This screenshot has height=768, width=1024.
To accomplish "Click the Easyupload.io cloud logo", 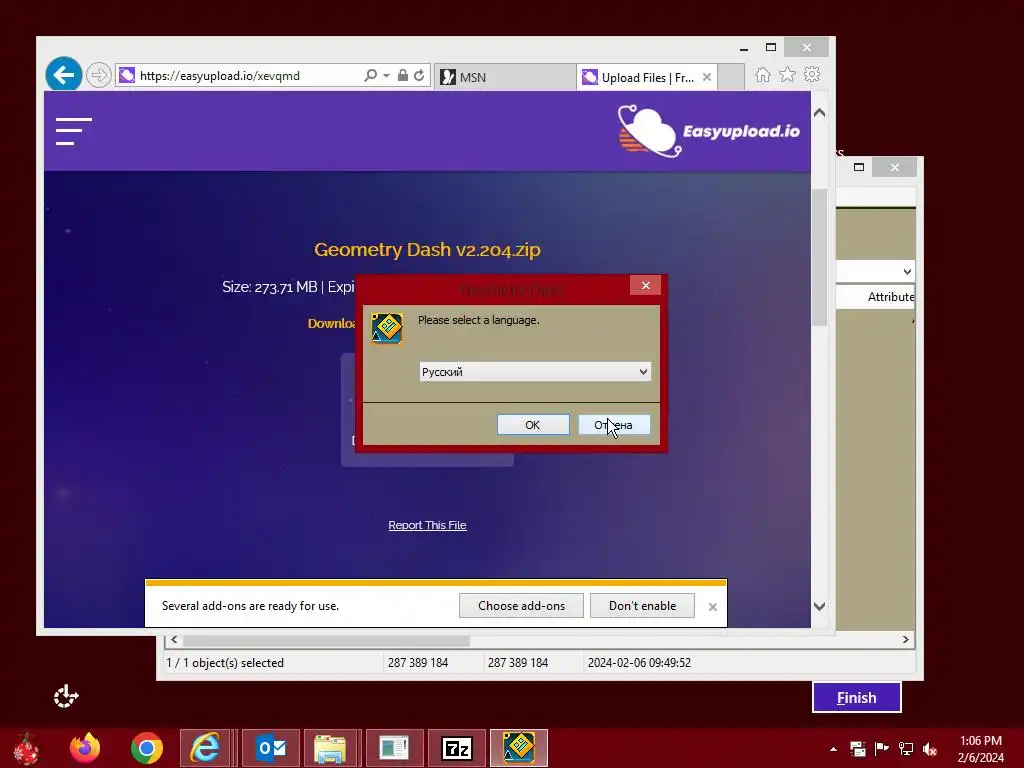I will (709, 131).
